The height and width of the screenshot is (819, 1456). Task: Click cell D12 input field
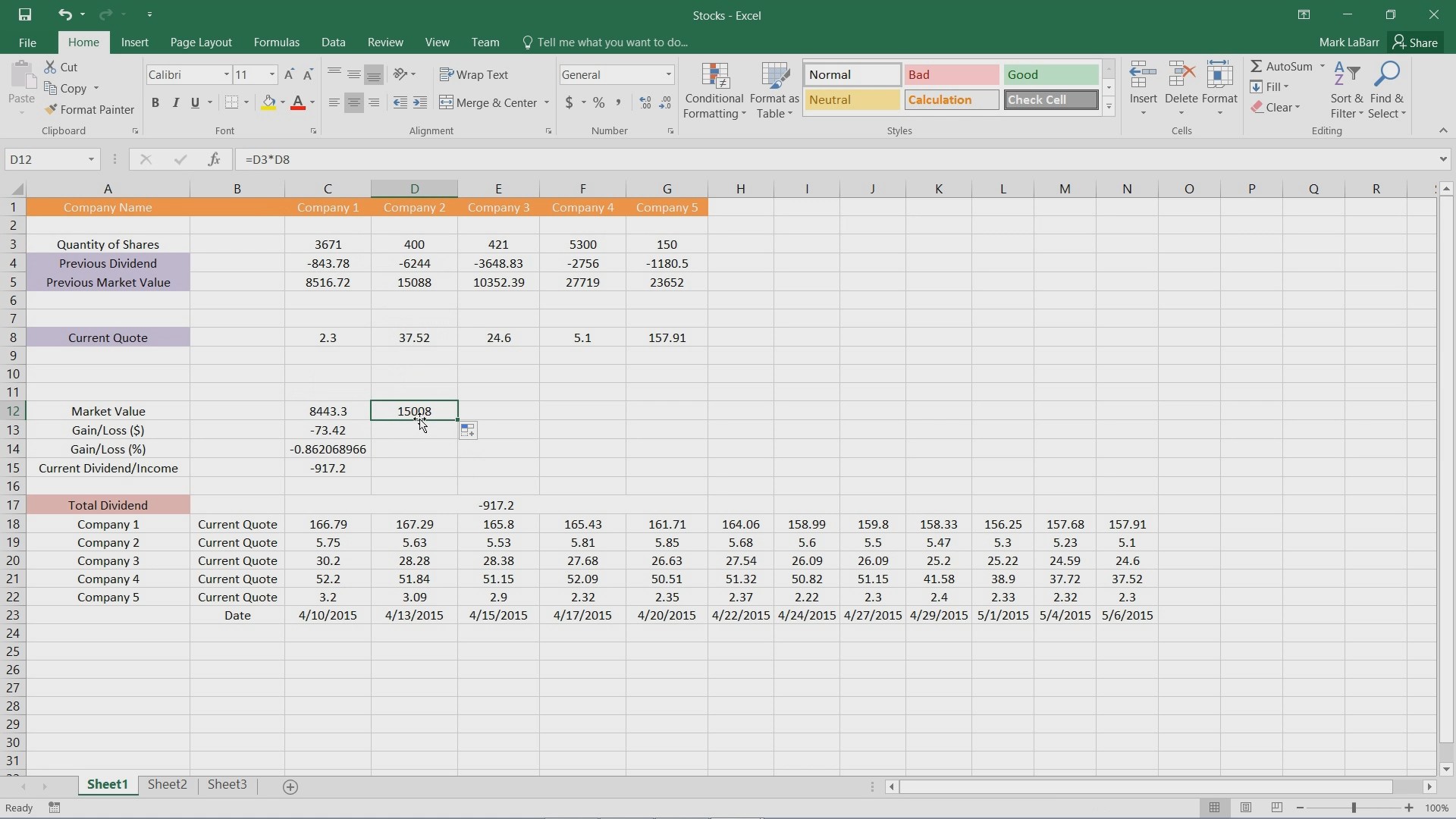tap(414, 411)
